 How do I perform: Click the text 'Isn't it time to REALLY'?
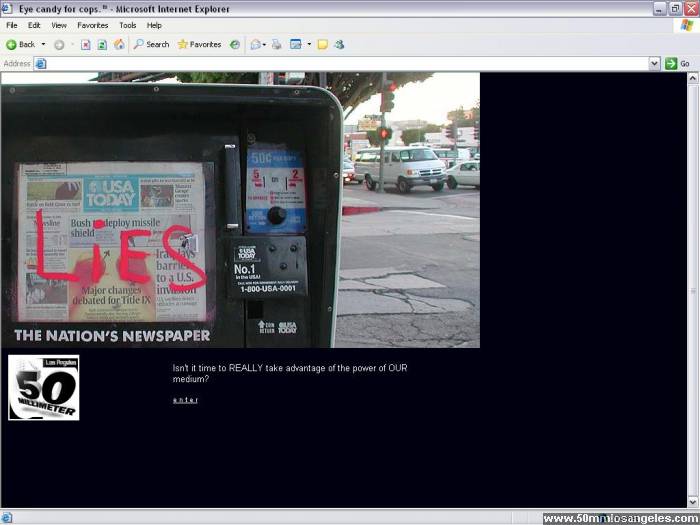tap(218, 368)
